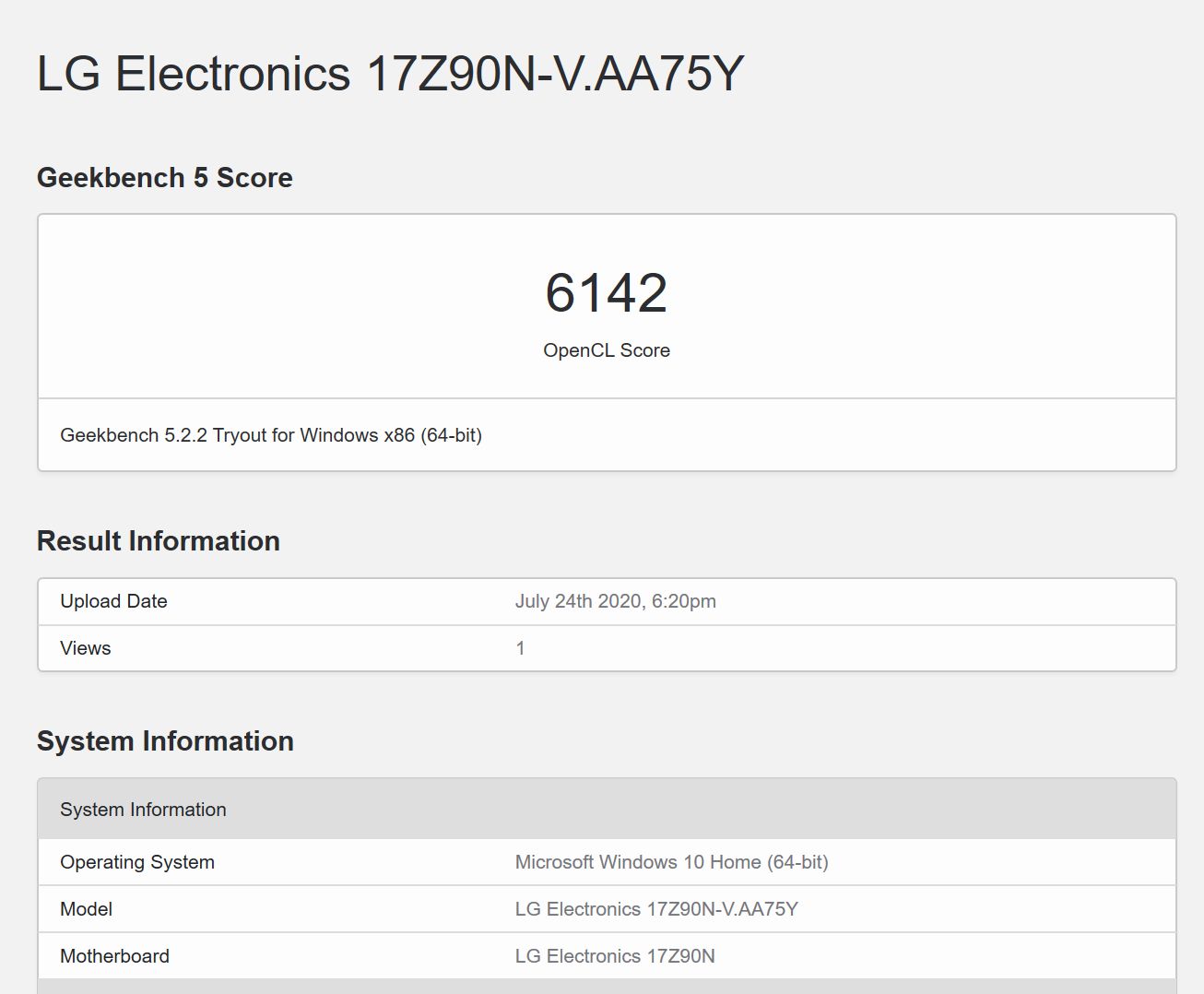The image size is (1204, 994).
Task: Select the 6142 score number
Action: pos(606,293)
